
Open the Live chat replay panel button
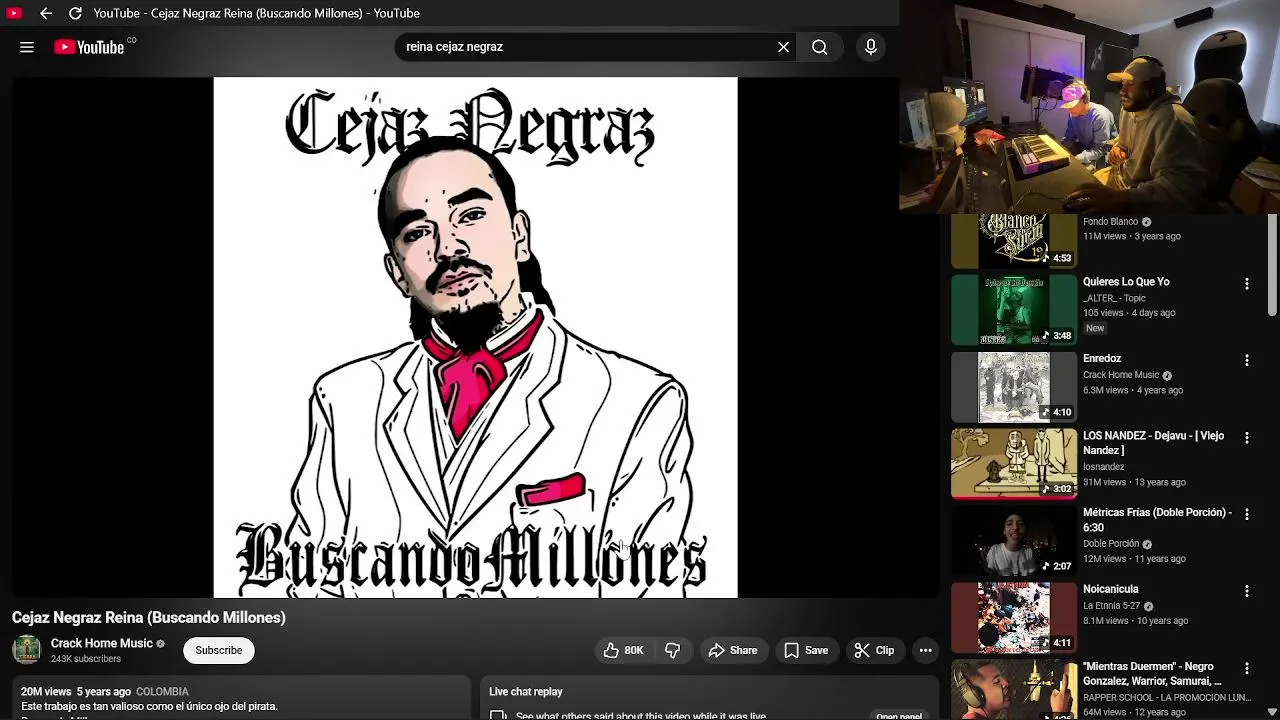pyautogui.click(x=898, y=715)
